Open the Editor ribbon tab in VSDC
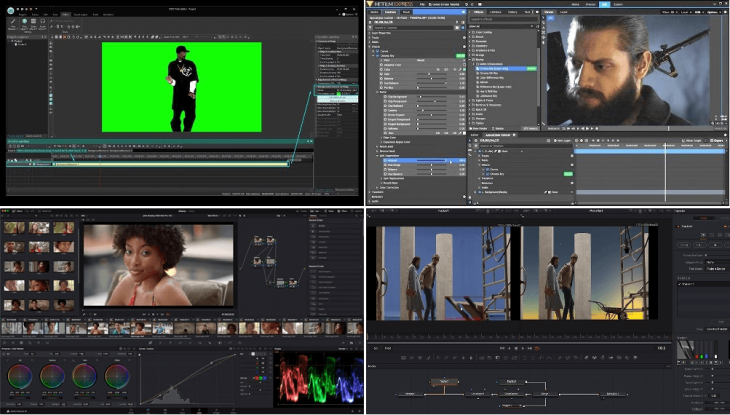Screen dimensions: 730x415 66,14
